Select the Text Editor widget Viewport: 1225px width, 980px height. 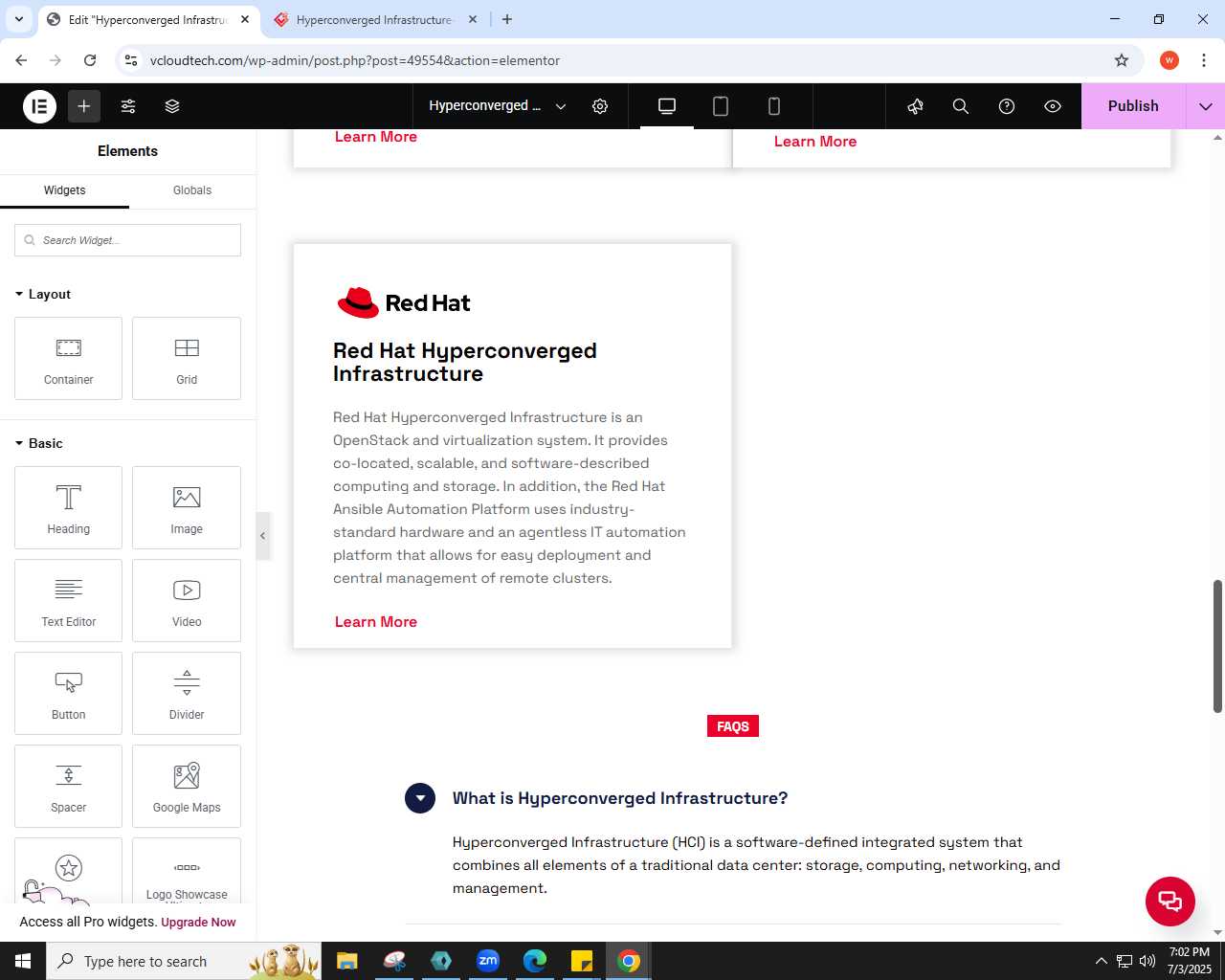69,600
